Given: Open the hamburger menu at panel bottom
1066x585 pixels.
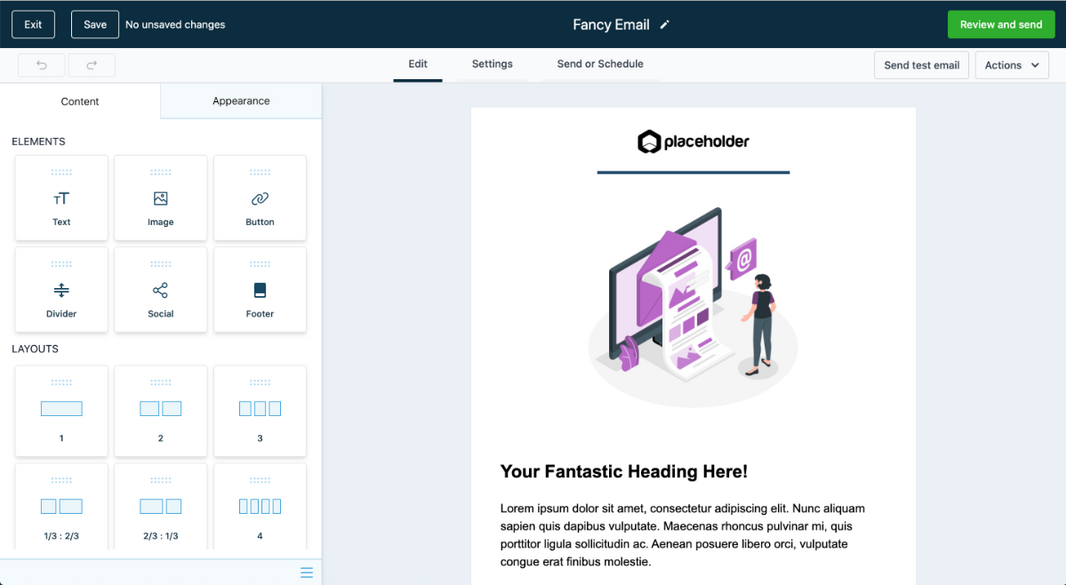Looking at the screenshot, I should coord(307,573).
